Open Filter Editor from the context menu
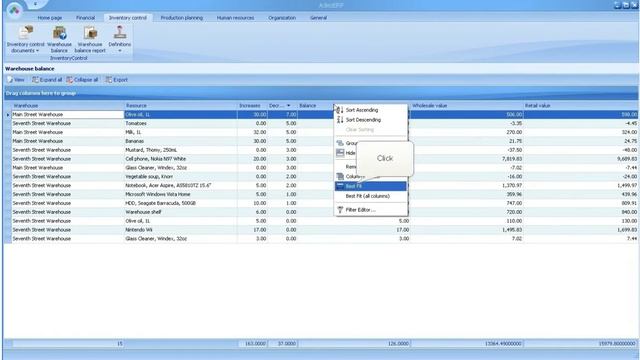 click(x=371, y=210)
